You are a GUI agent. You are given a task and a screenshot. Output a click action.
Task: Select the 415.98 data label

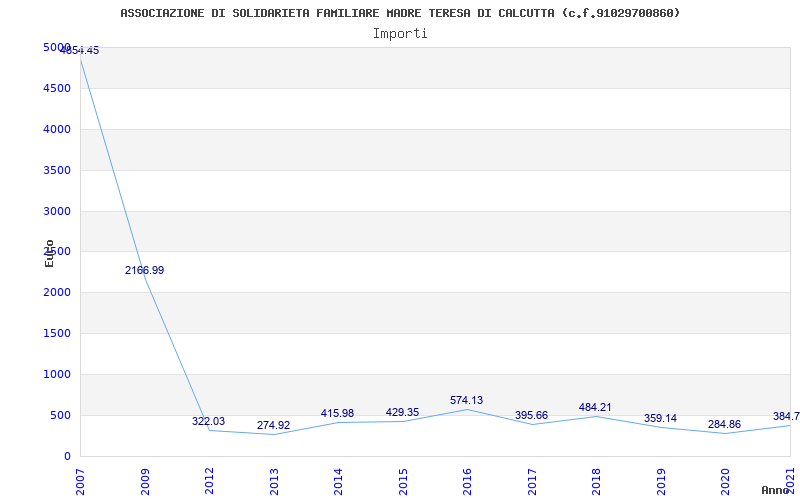pyautogui.click(x=337, y=413)
